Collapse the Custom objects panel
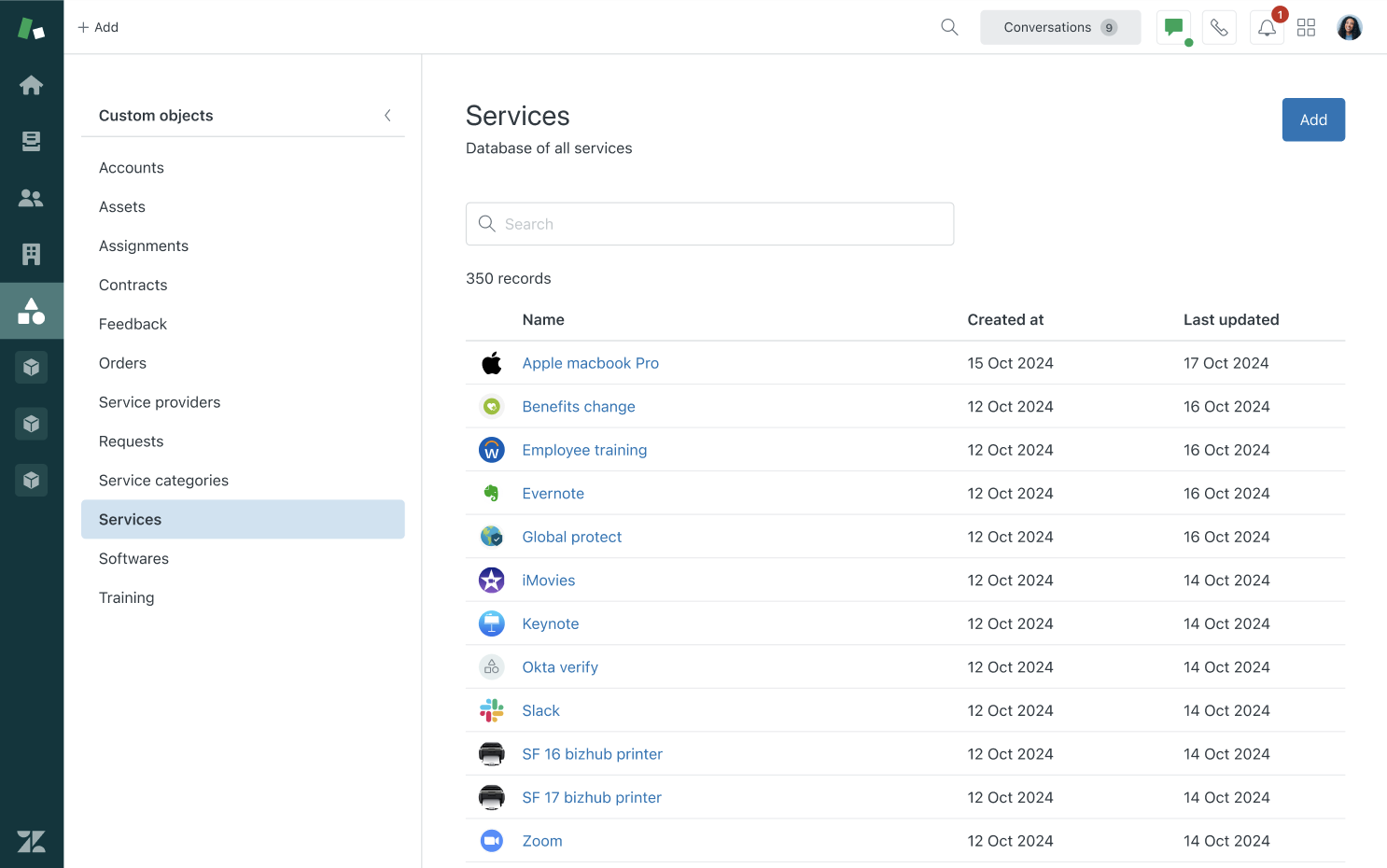This screenshot has width=1387, height=868. [387, 115]
